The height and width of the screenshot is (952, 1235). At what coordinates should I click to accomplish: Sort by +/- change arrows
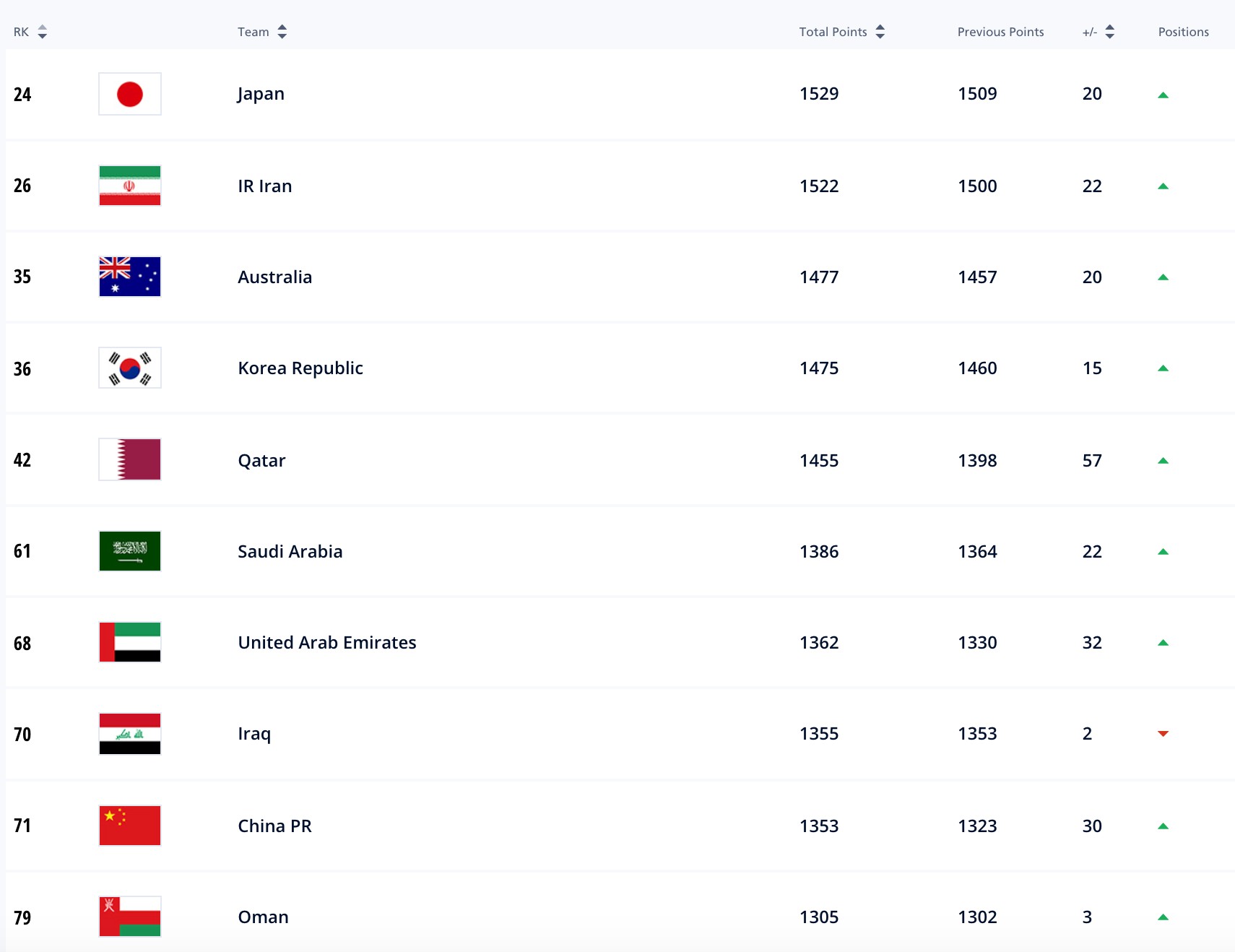click(x=1110, y=32)
